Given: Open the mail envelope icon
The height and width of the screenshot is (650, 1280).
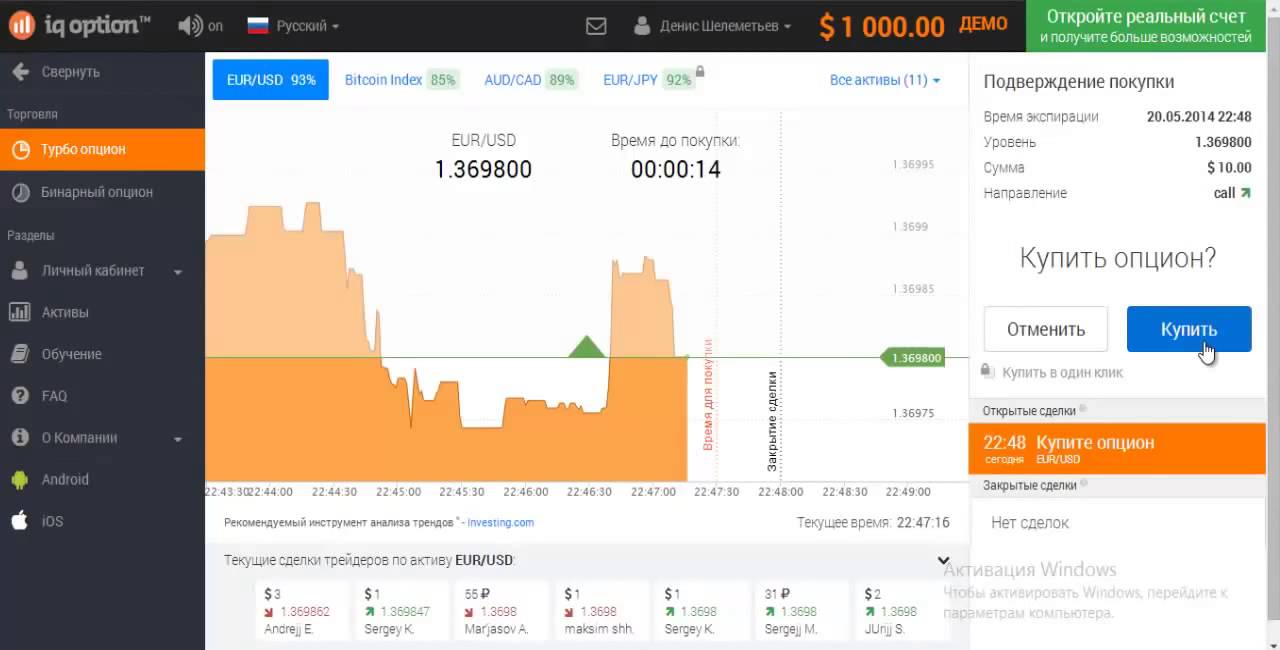Looking at the screenshot, I should pyautogui.click(x=596, y=26).
